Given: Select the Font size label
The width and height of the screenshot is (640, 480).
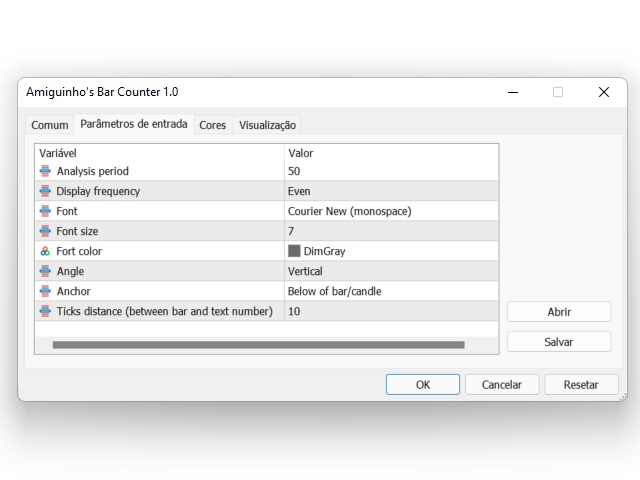Looking at the screenshot, I should pyautogui.click(x=77, y=231).
